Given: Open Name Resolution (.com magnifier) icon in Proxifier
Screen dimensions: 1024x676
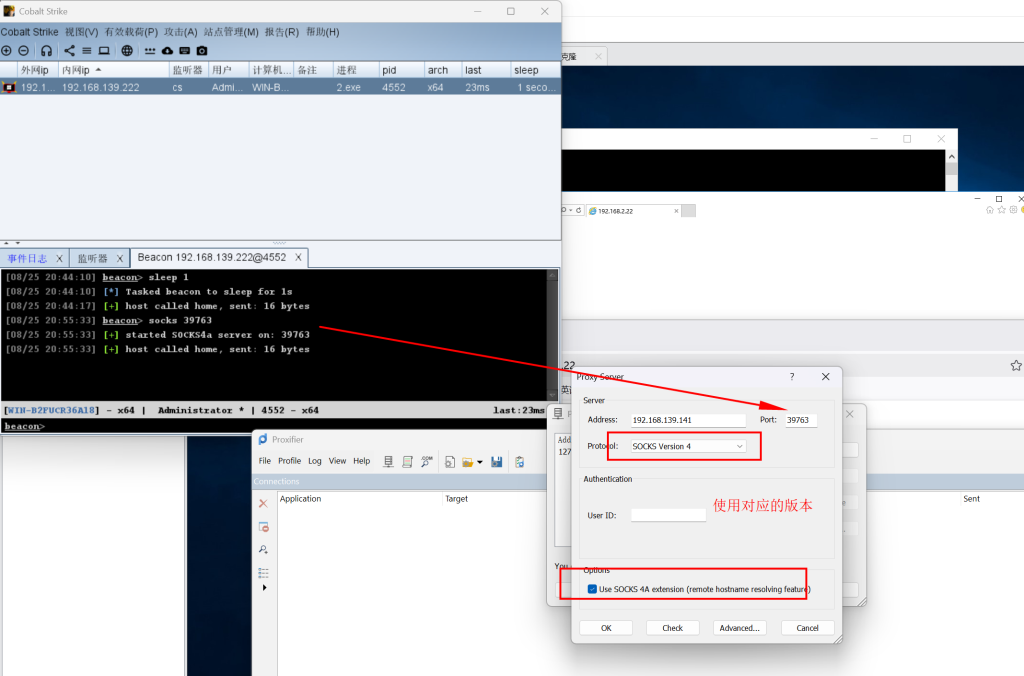Looking at the screenshot, I should [x=427, y=462].
